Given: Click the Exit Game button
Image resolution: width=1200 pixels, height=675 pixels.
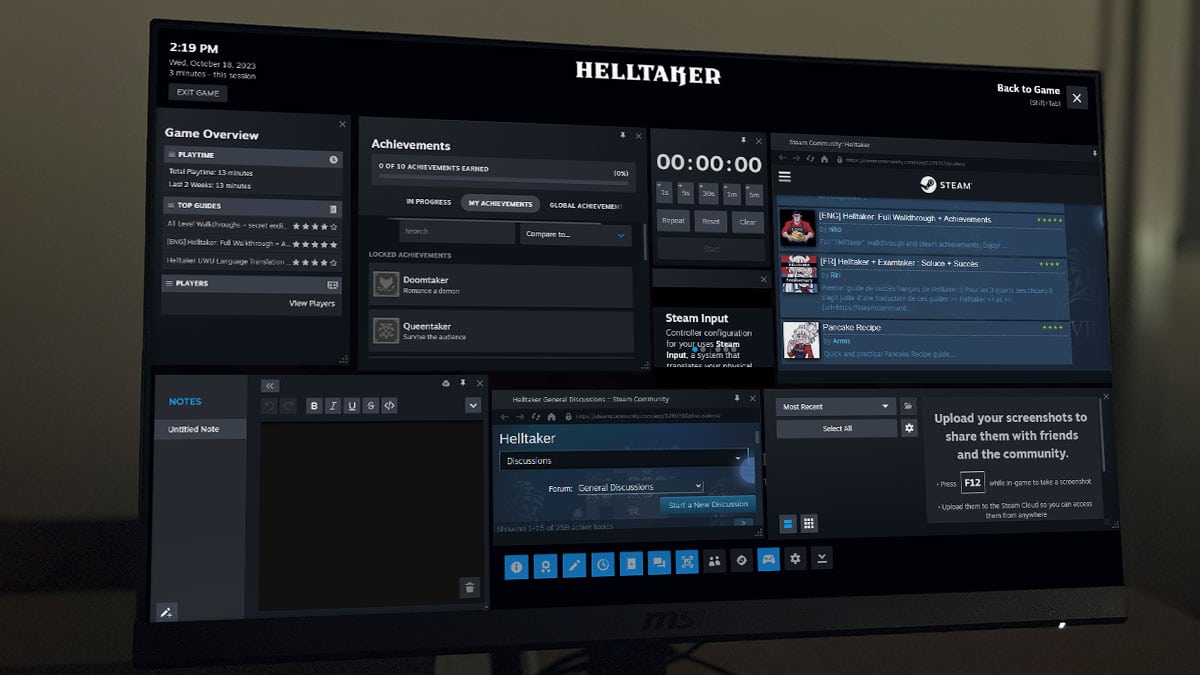Looking at the screenshot, I should click(x=197, y=92).
